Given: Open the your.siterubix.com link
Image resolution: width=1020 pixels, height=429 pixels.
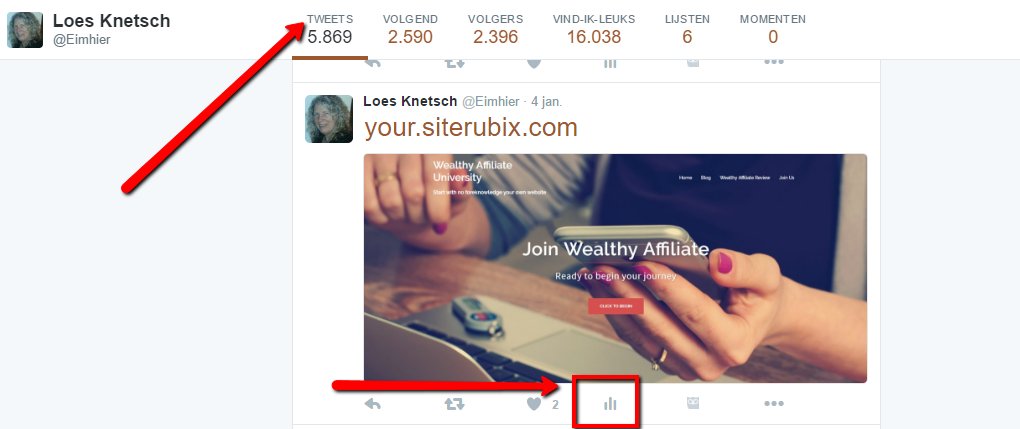Looking at the screenshot, I should click(471, 128).
